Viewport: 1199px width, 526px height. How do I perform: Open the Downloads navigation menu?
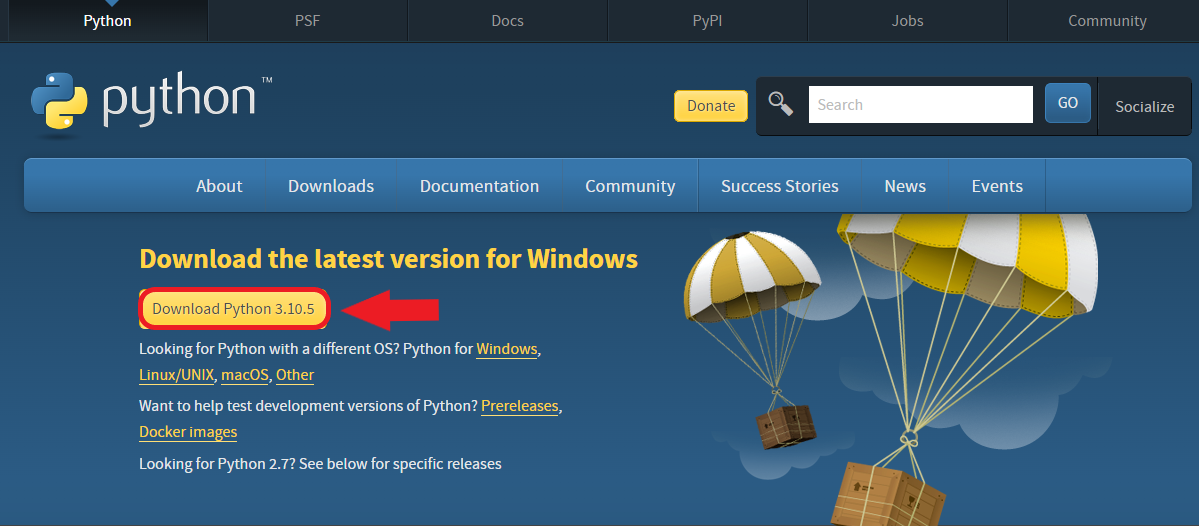[331, 186]
